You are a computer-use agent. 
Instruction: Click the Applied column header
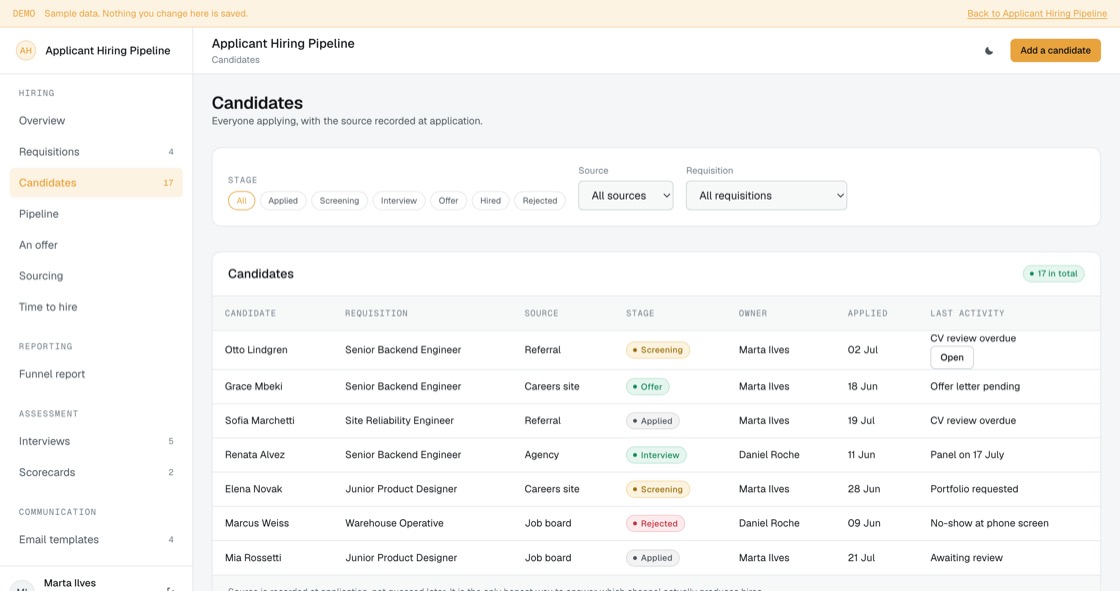pos(868,314)
